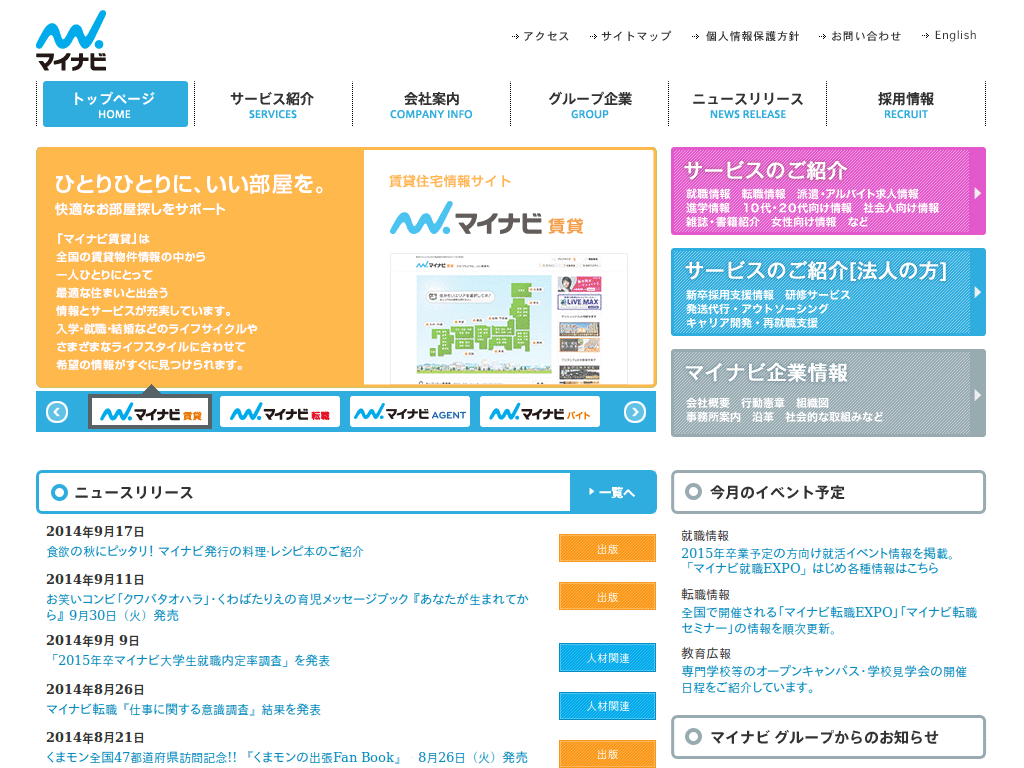This screenshot has height=768, width=1024.
Task: Click the 2014年9月17日 date text
Action: [x=95, y=532]
